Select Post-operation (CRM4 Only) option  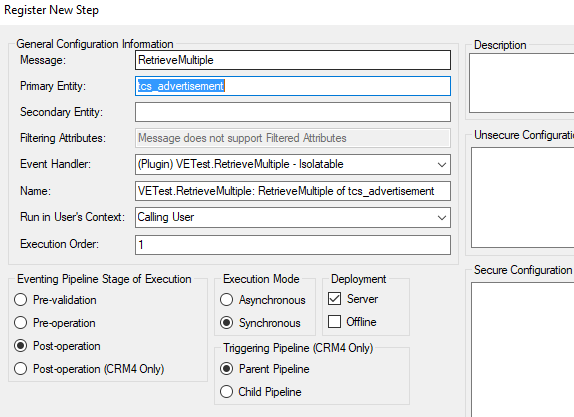[x=20, y=369]
